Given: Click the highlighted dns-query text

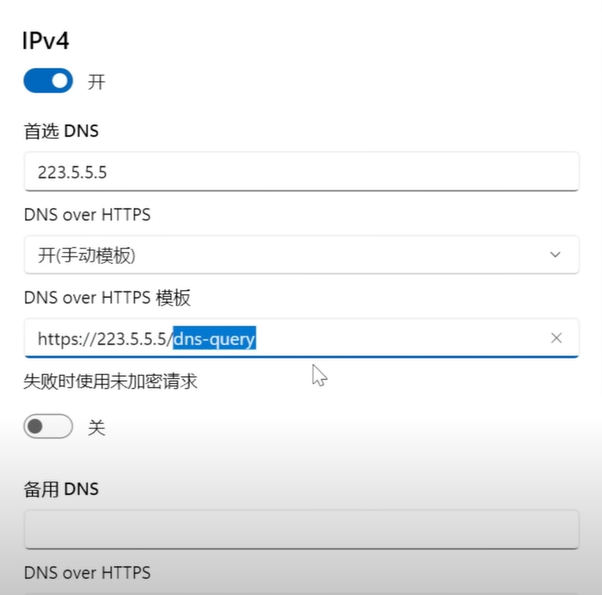Looking at the screenshot, I should click(214, 339).
